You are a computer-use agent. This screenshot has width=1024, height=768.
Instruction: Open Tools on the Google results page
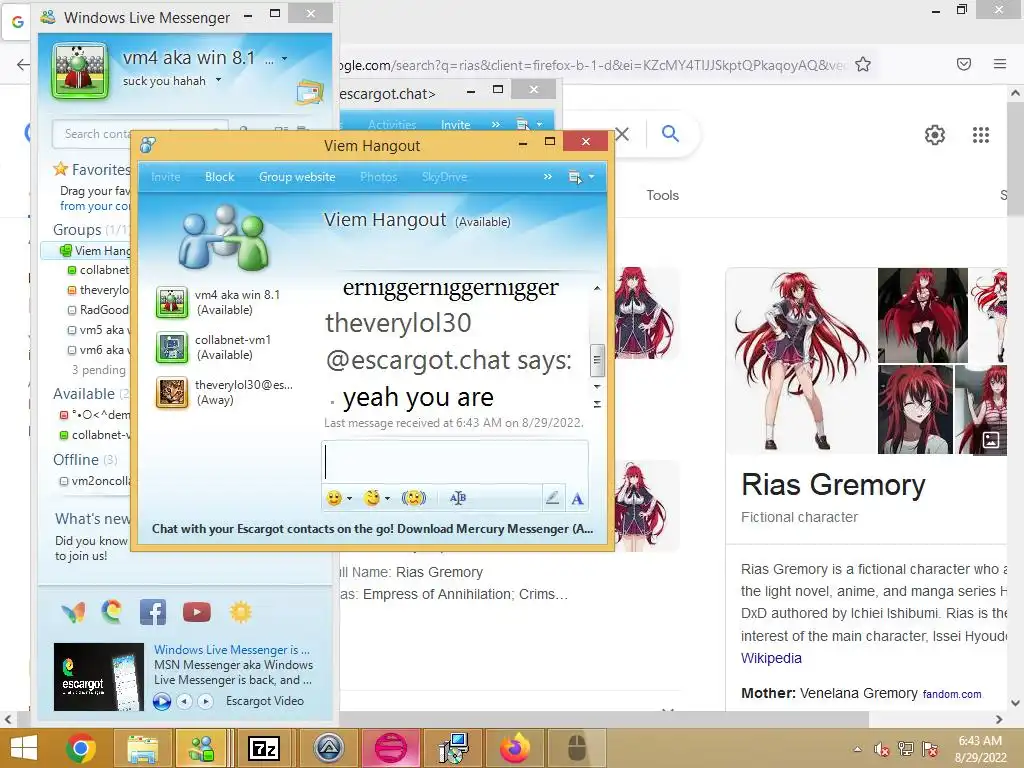[662, 195]
